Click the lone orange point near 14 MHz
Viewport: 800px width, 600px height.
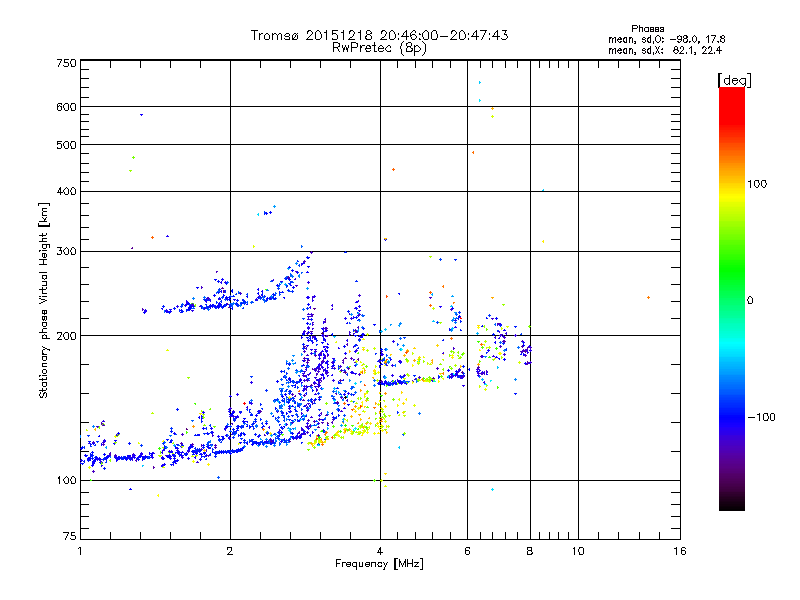tap(648, 297)
